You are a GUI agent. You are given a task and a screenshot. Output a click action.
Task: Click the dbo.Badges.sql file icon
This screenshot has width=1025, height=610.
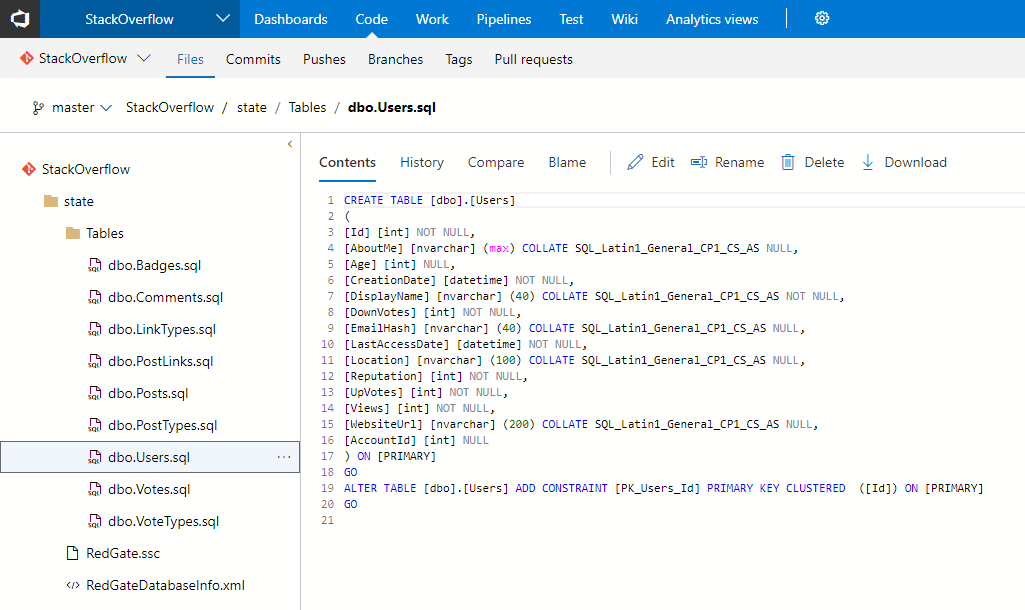(x=95, y=265)
